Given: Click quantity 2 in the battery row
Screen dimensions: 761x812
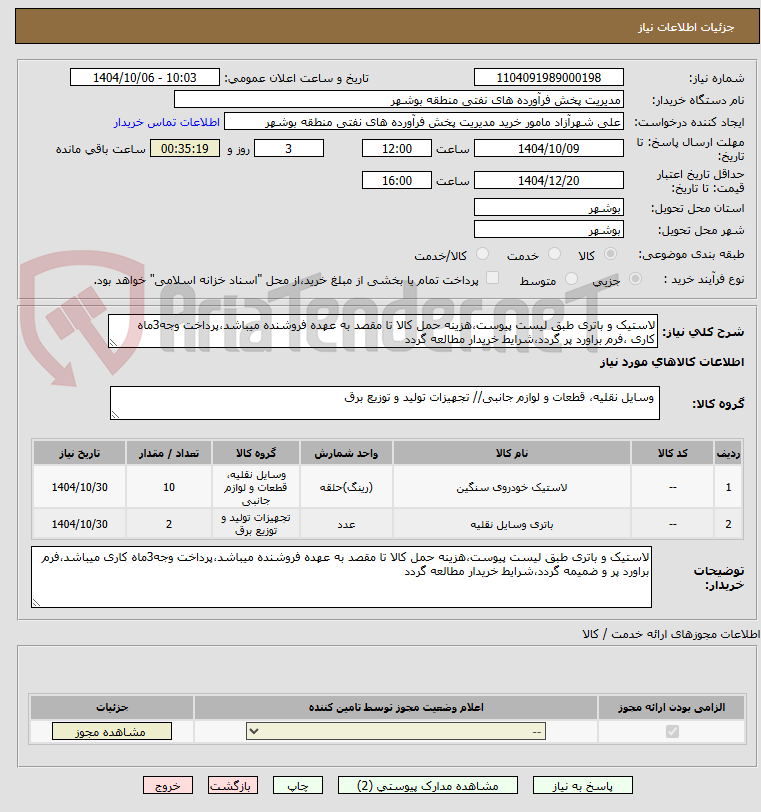Looking at the screenshot, I should [x=169, y=525].
